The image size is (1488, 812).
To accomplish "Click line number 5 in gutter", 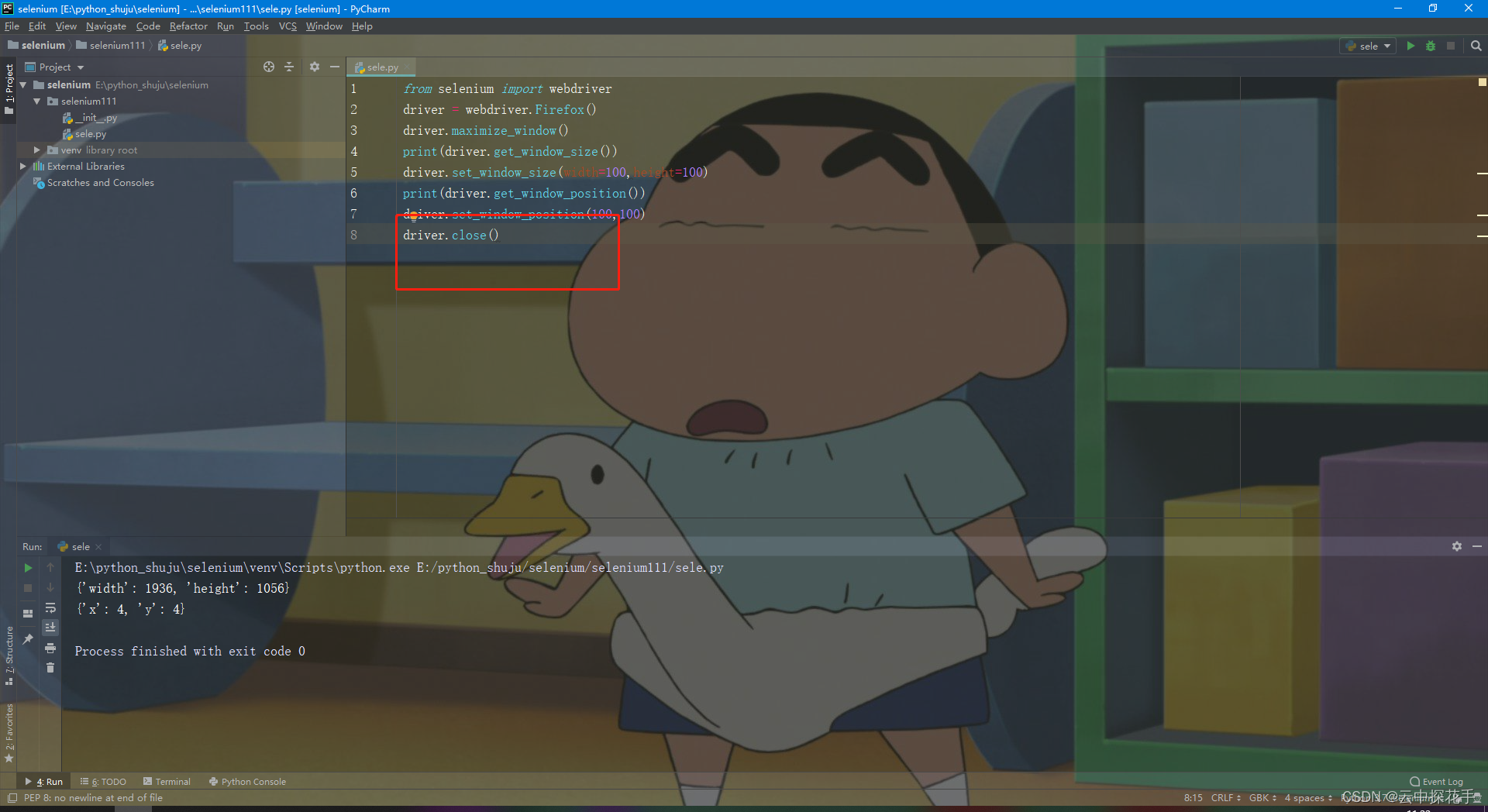I will pos(354,172).
